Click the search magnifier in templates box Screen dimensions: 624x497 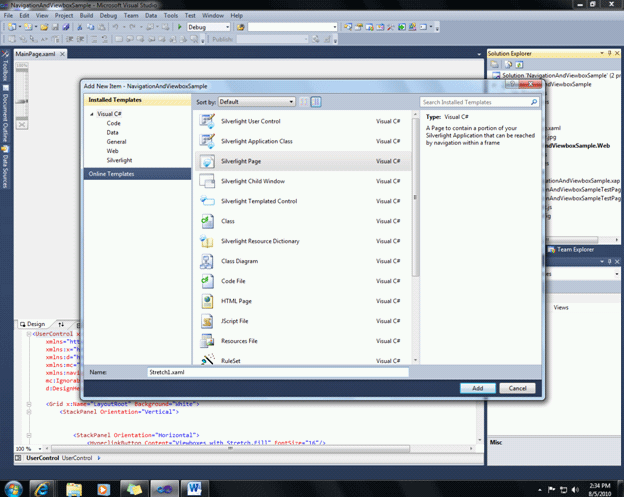tap(534, 102)
